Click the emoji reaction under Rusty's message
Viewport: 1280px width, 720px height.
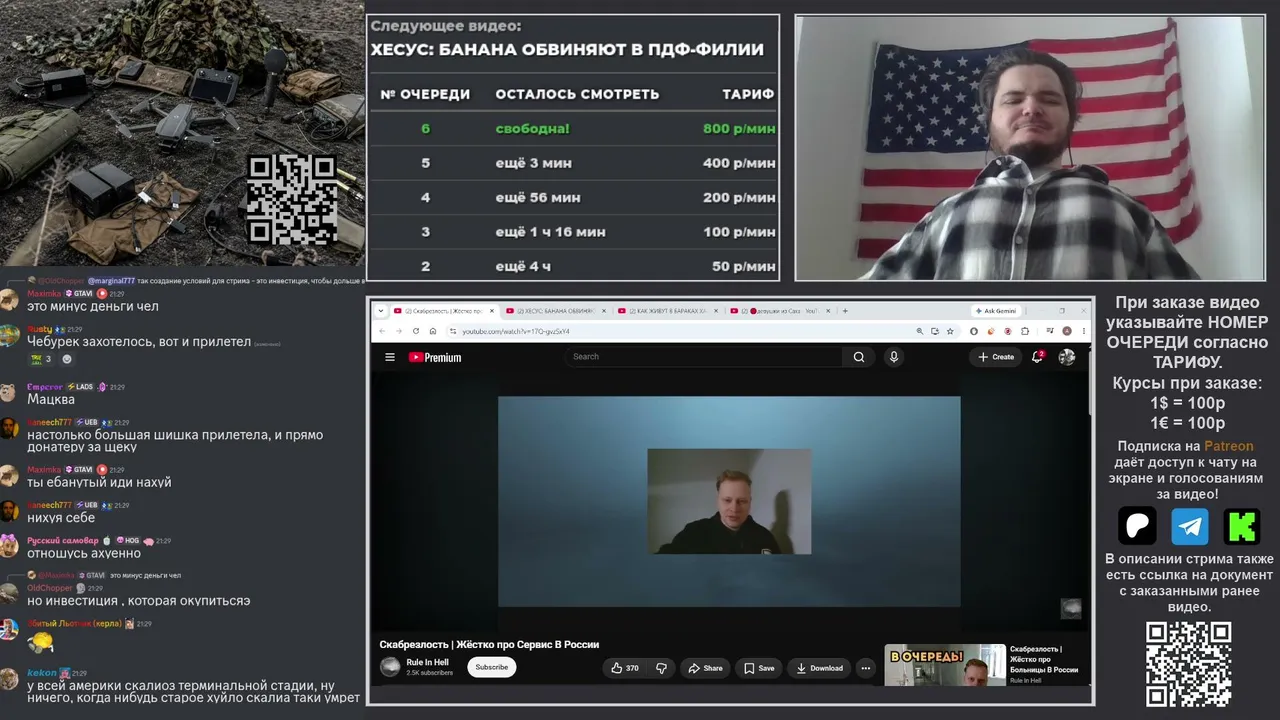41,359
